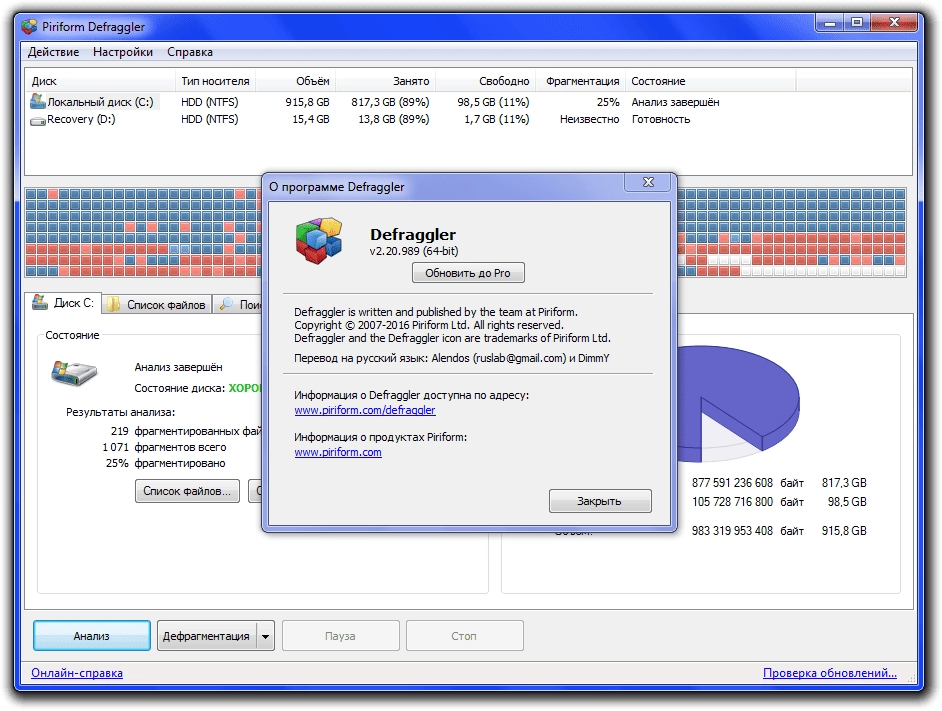Click the 13,8 GB (89%) used value
The width and height of the screenshot is (942, 711).
point(394,120)
